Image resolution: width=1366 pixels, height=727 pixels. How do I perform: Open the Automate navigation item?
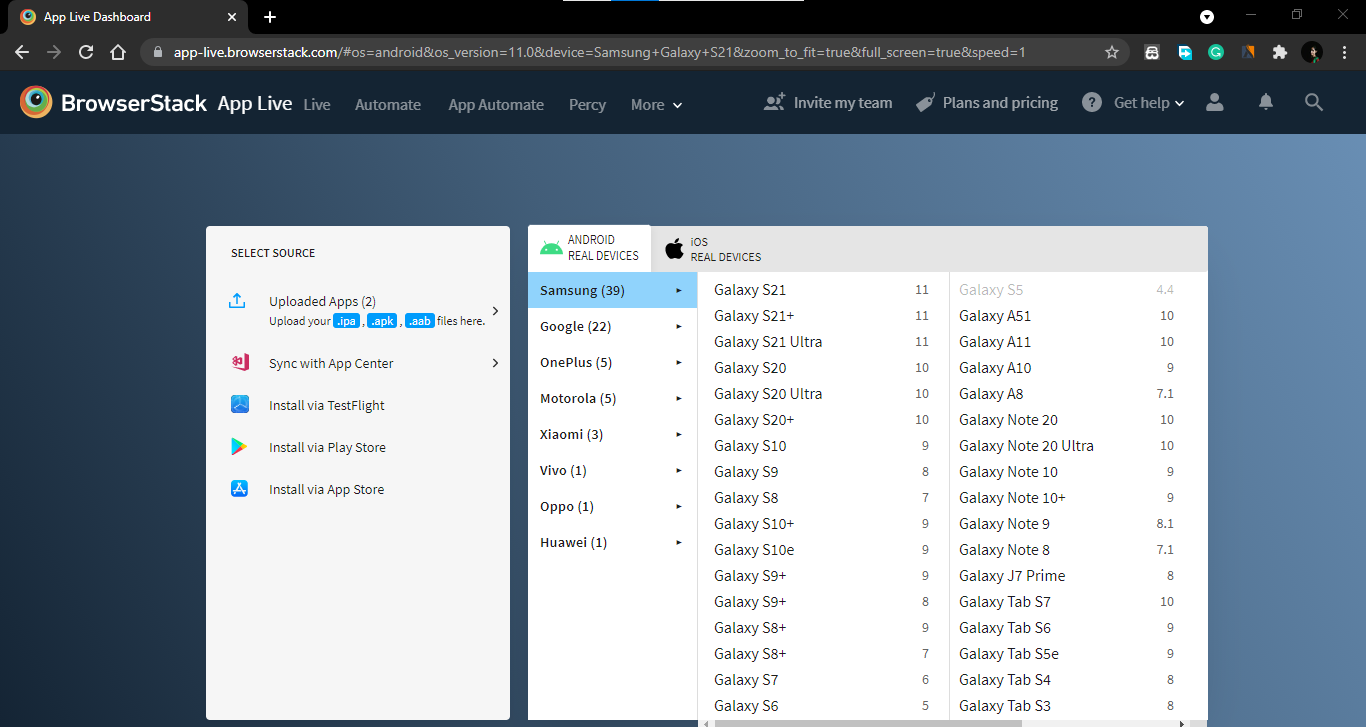388,104
